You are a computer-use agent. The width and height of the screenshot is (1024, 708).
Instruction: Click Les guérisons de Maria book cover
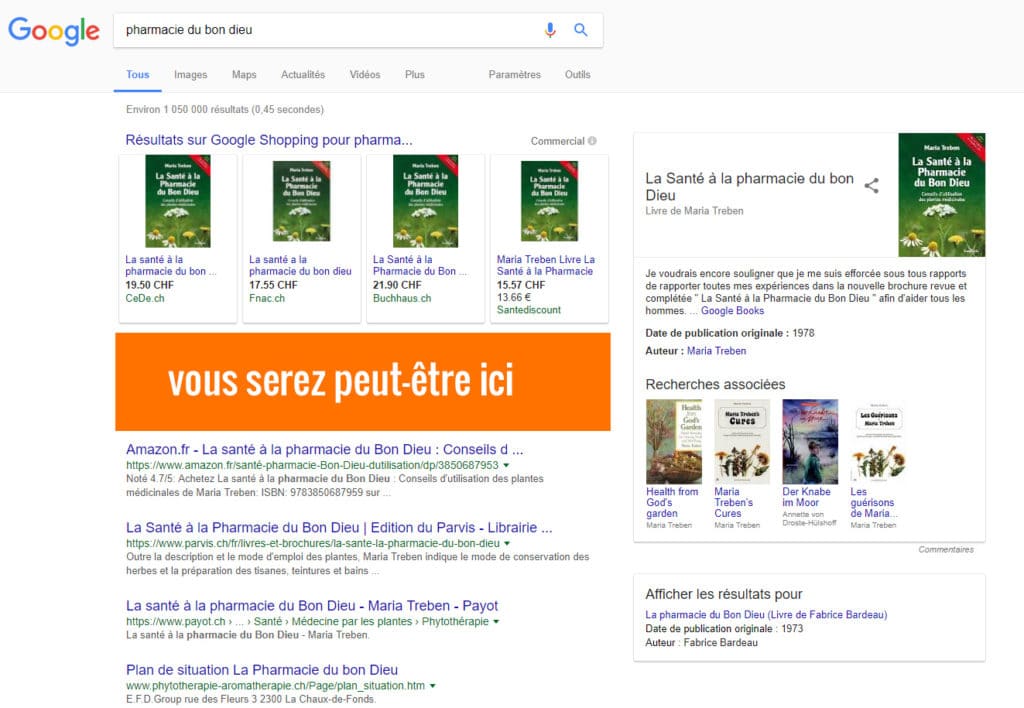coord(878,442)
